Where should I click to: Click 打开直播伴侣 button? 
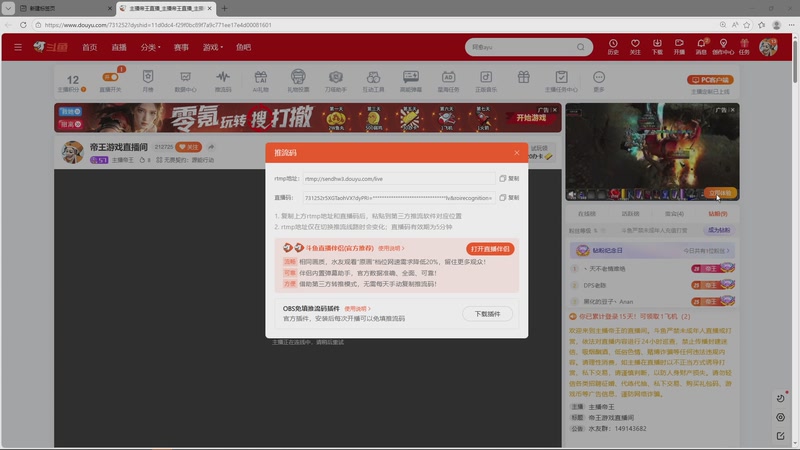coord(490,249)
